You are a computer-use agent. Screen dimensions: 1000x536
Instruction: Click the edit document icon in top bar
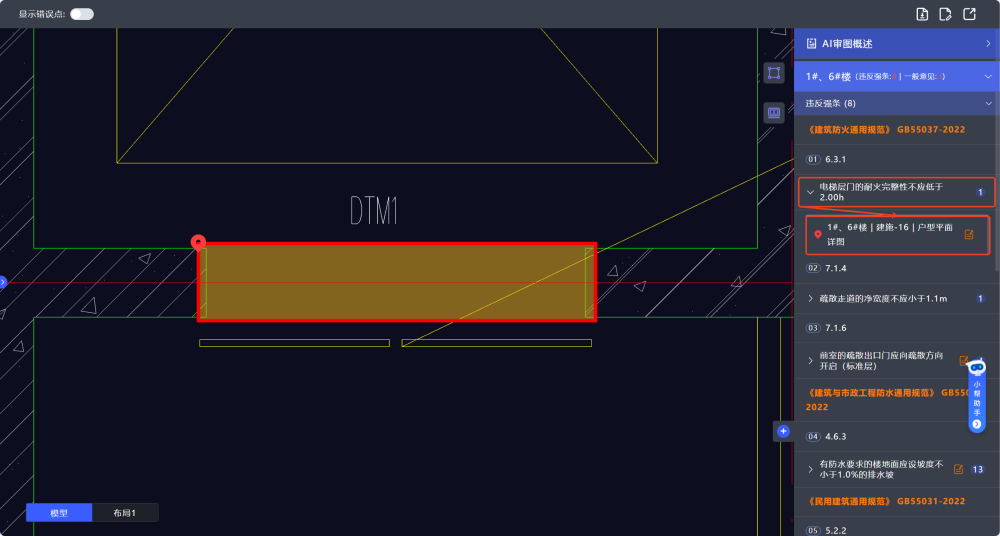(946, 14)
